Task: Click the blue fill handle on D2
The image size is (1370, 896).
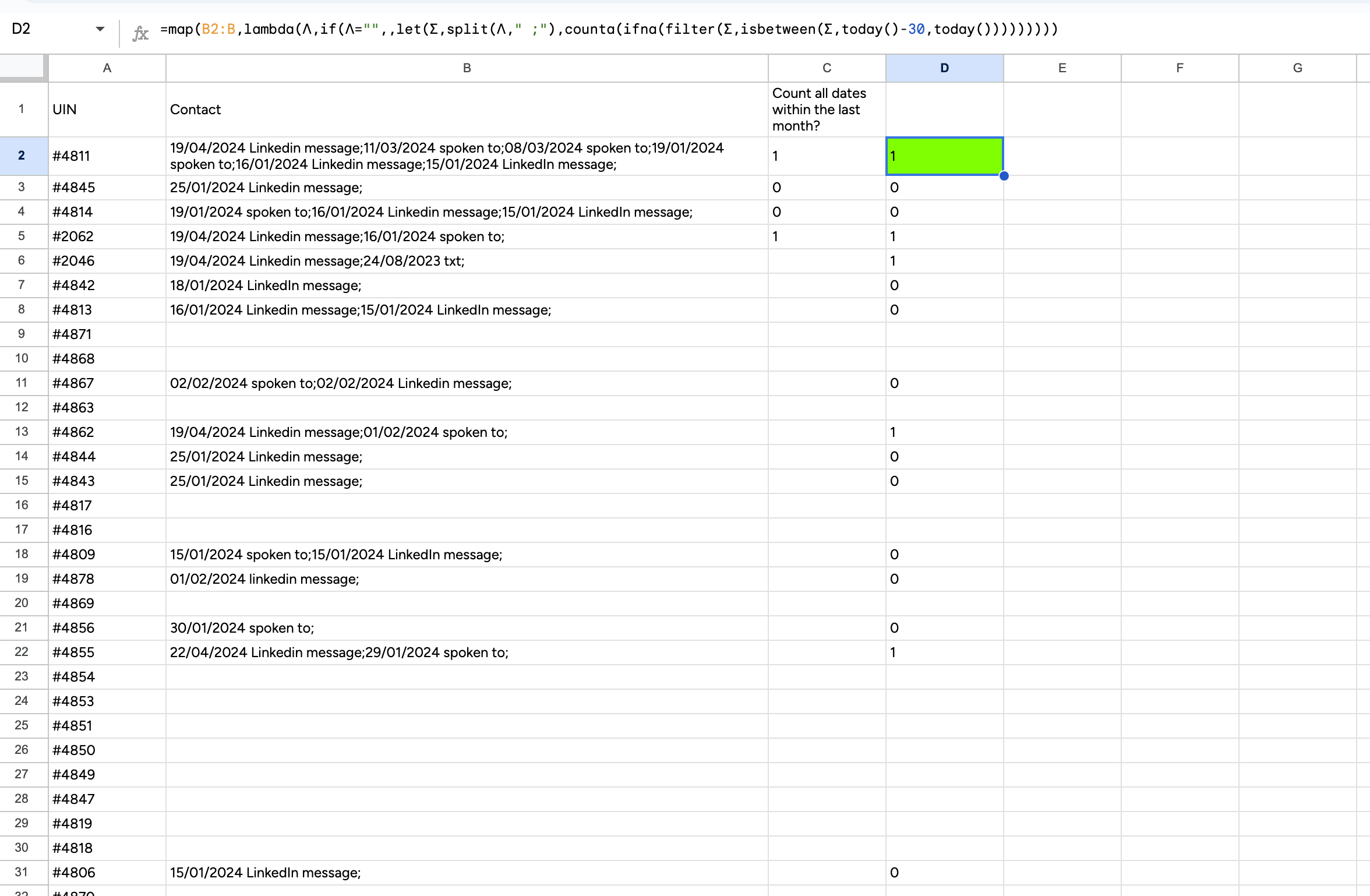Action: pos(1004,176)
